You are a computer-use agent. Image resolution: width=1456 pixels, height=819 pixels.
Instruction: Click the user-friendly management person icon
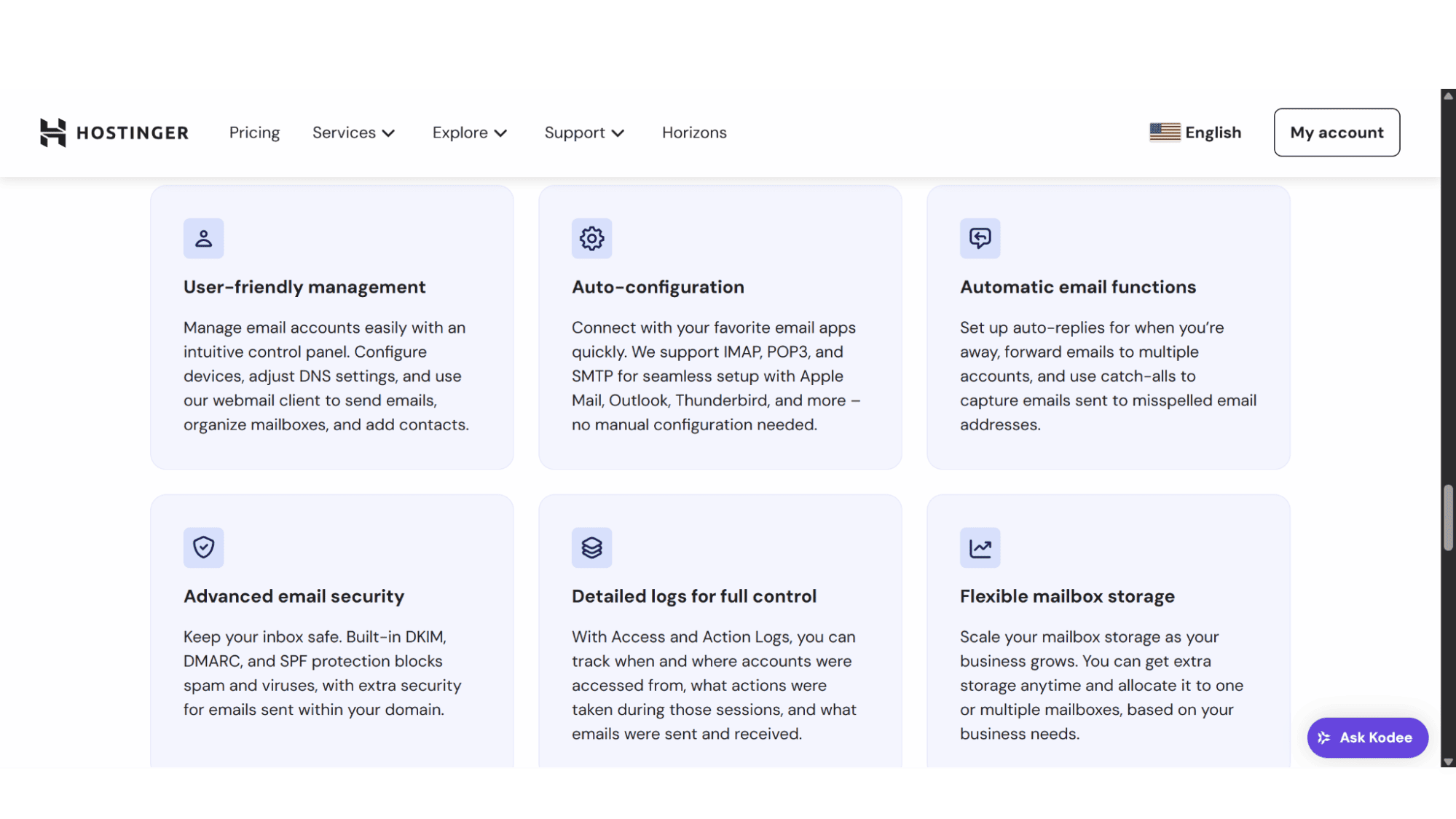tap(203, 238)
